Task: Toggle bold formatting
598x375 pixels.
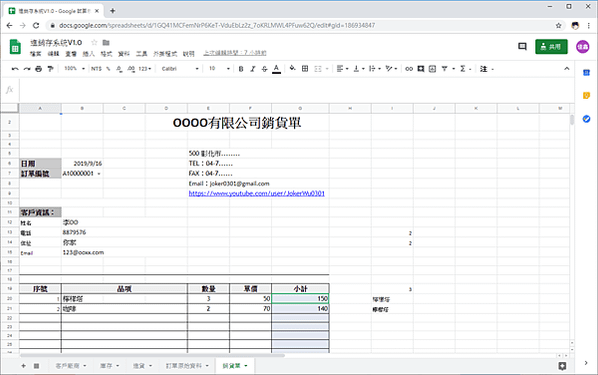Action: 241,69
